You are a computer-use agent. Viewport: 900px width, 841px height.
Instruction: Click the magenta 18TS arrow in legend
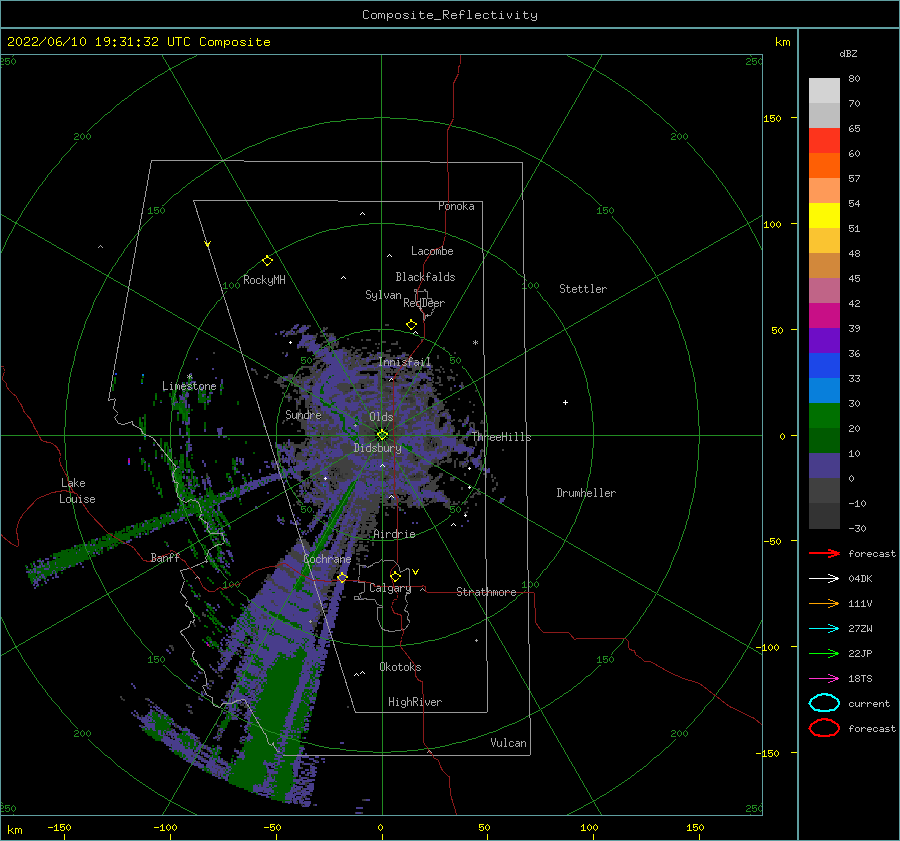point(824,679)
